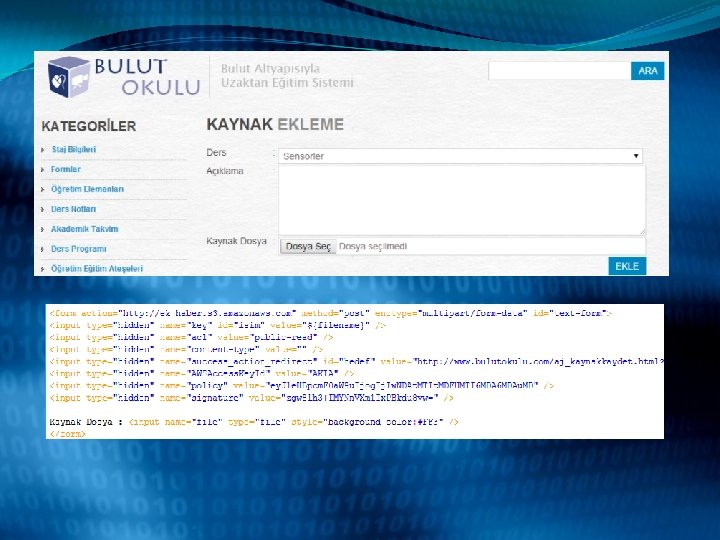
Task: Open the Ders dropdown showing Sensorler
Action: (460, 156)
